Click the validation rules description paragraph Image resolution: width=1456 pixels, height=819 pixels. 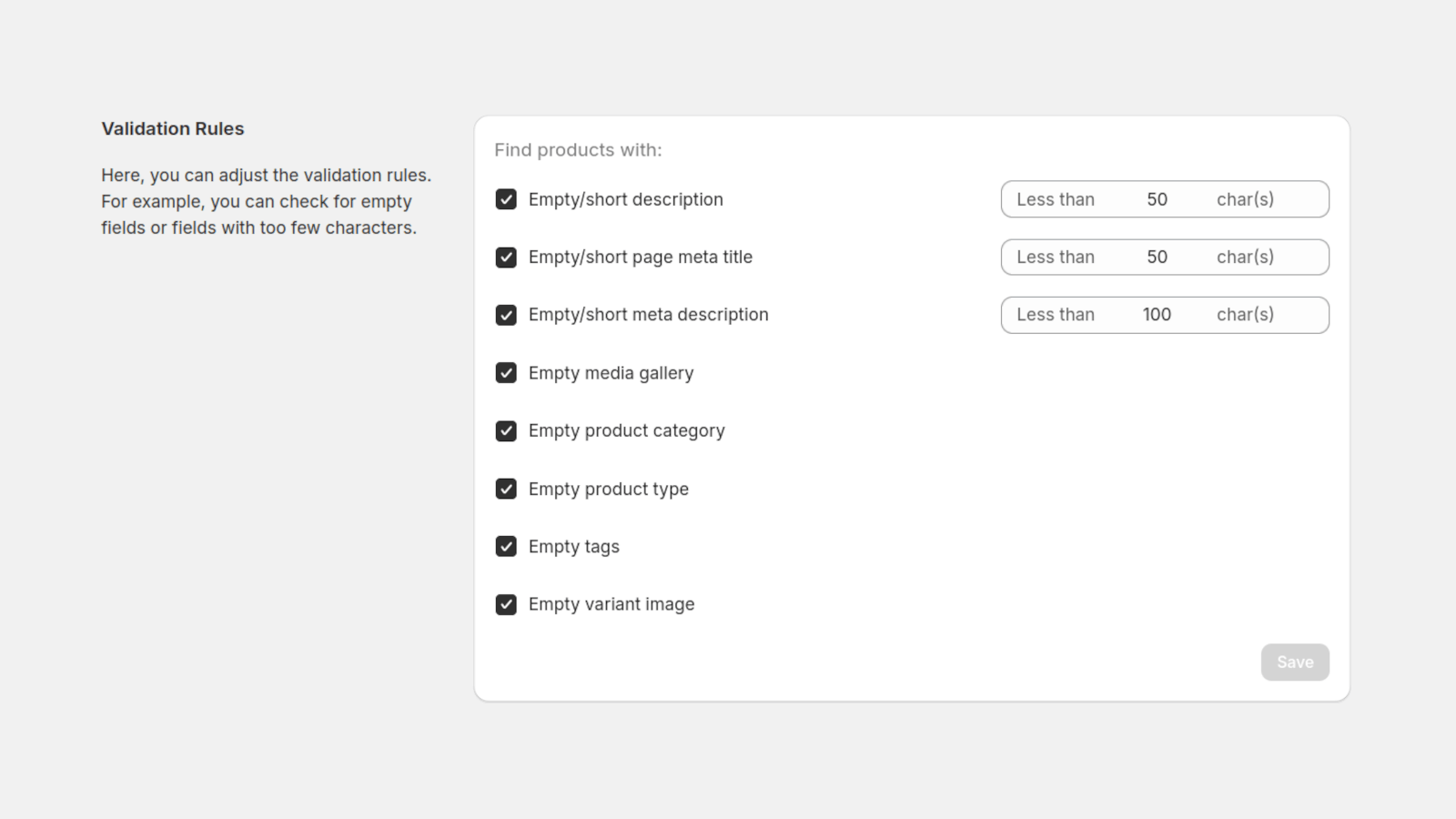266,201
